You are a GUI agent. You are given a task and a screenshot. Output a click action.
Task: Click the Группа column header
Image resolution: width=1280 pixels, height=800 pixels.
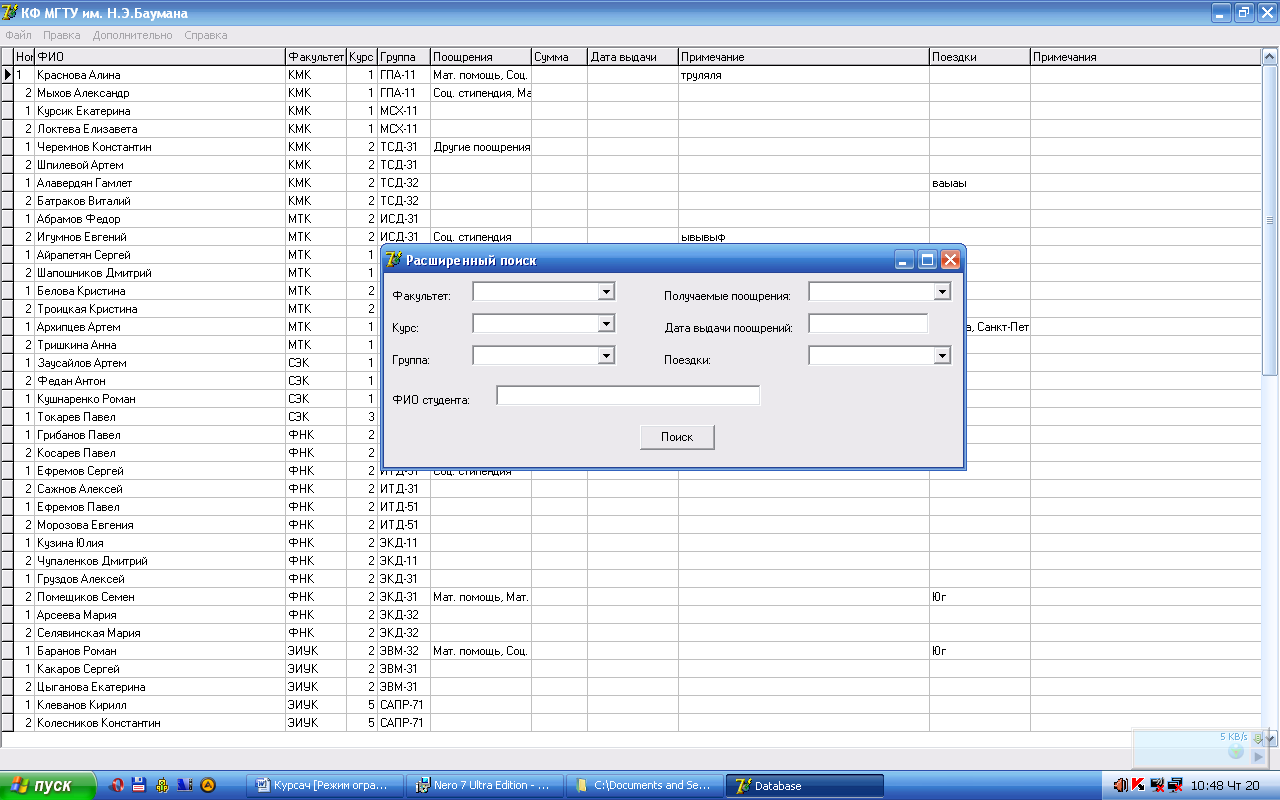pos(404,57)
